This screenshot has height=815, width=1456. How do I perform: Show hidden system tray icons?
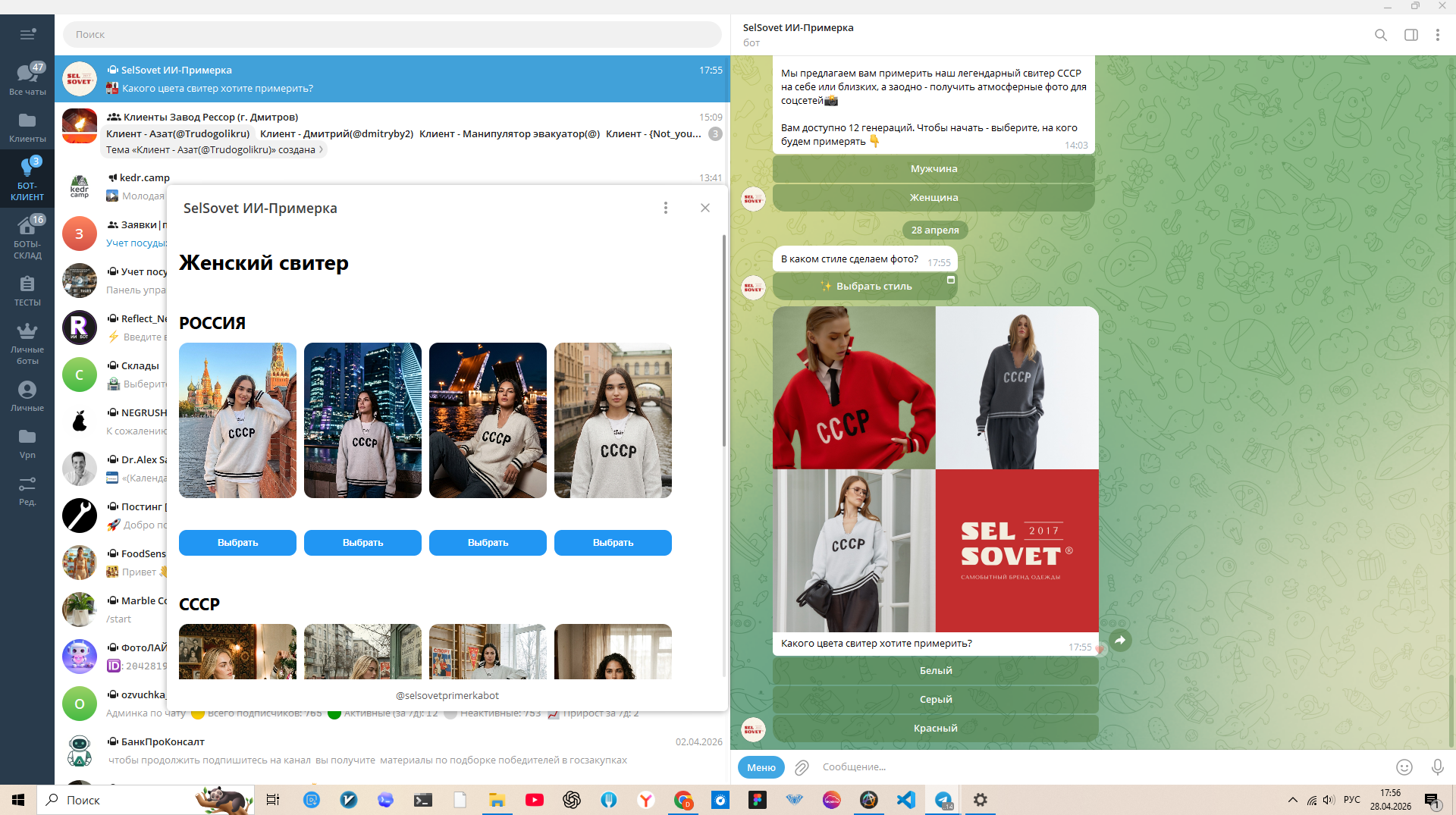click(1292, 800)
